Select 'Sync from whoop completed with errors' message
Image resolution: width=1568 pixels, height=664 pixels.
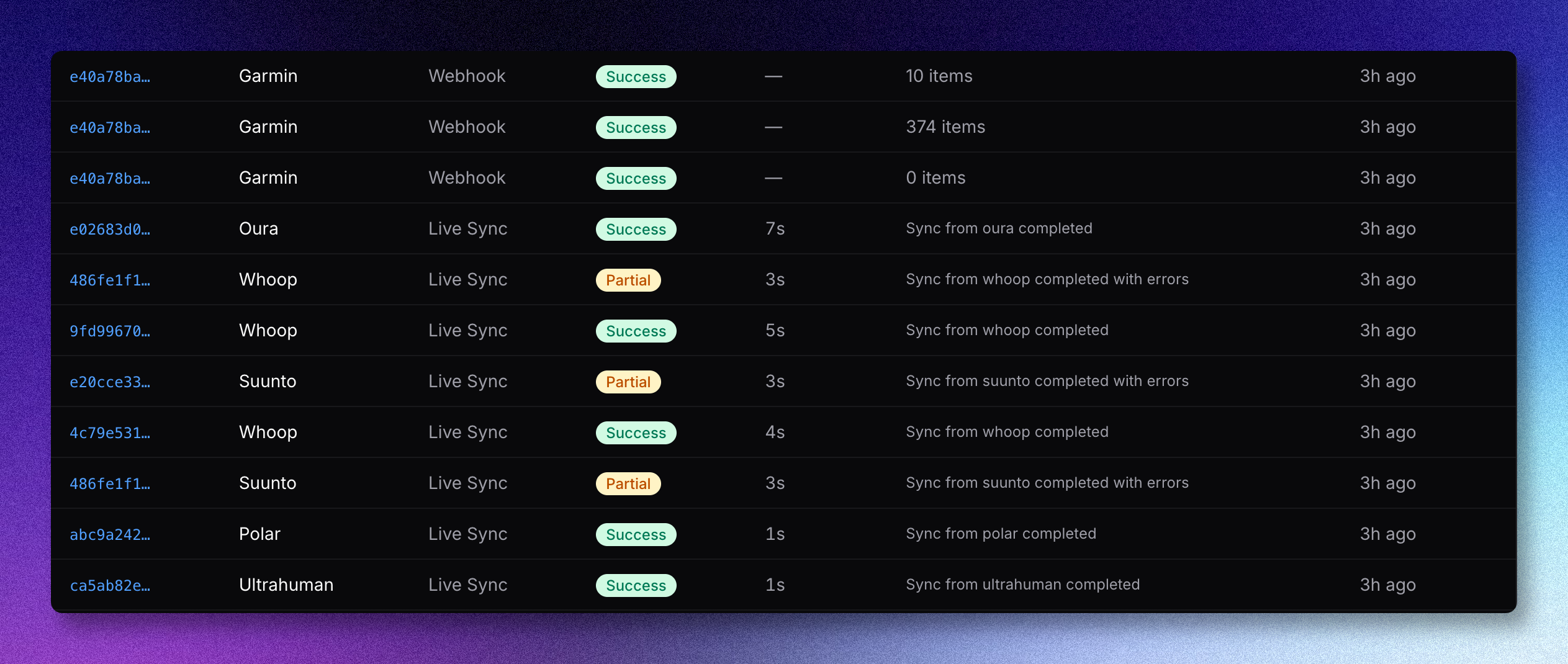(x=1047, y=279)
